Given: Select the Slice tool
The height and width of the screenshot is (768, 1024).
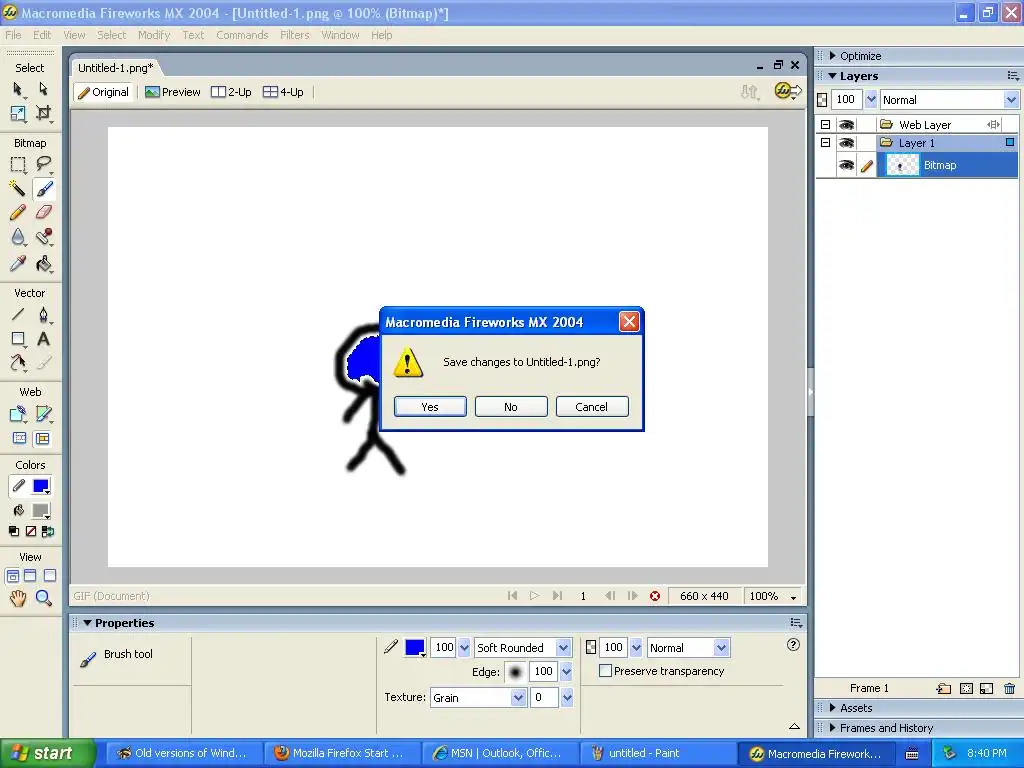Looking at the screenshot, I should (44, 414).
